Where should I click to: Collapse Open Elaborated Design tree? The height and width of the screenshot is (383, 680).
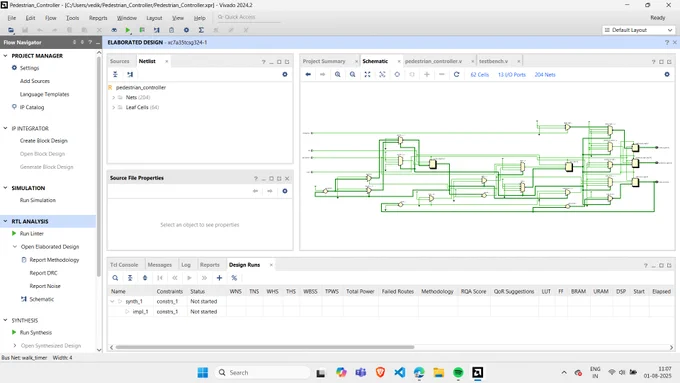coord(15,246)
